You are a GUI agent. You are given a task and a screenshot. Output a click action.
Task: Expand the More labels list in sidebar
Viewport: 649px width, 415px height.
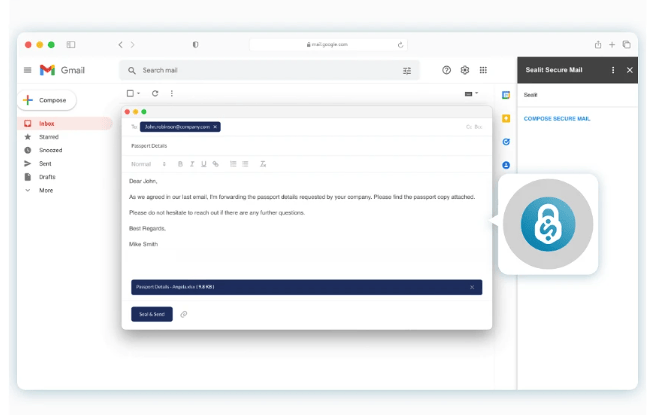(45, 190)
